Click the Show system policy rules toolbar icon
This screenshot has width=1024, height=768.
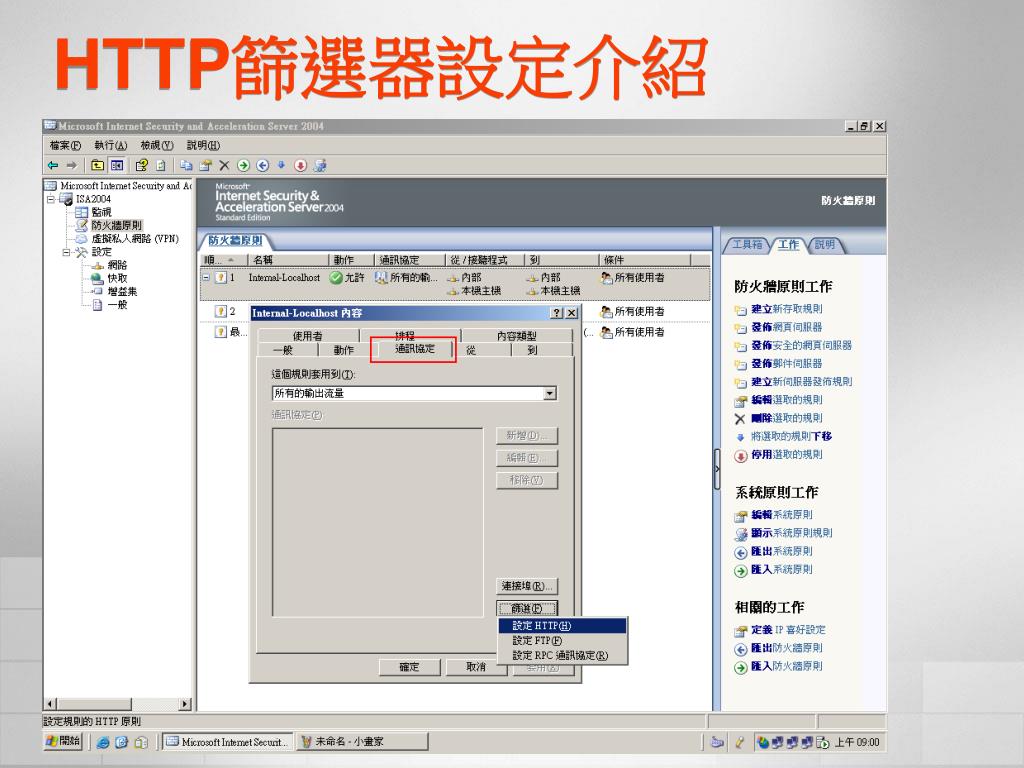319,165
